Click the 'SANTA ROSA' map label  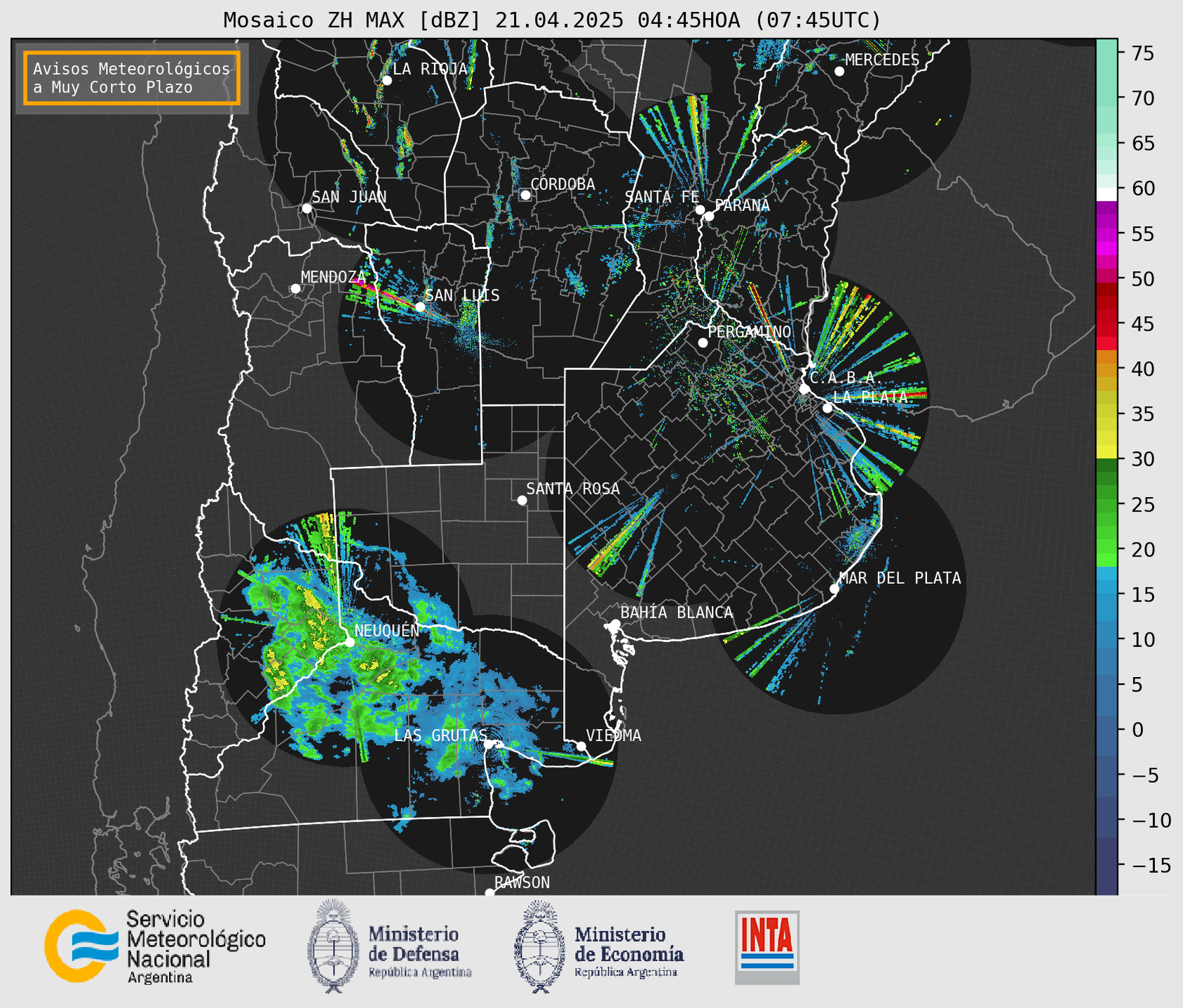click(573, 489)
